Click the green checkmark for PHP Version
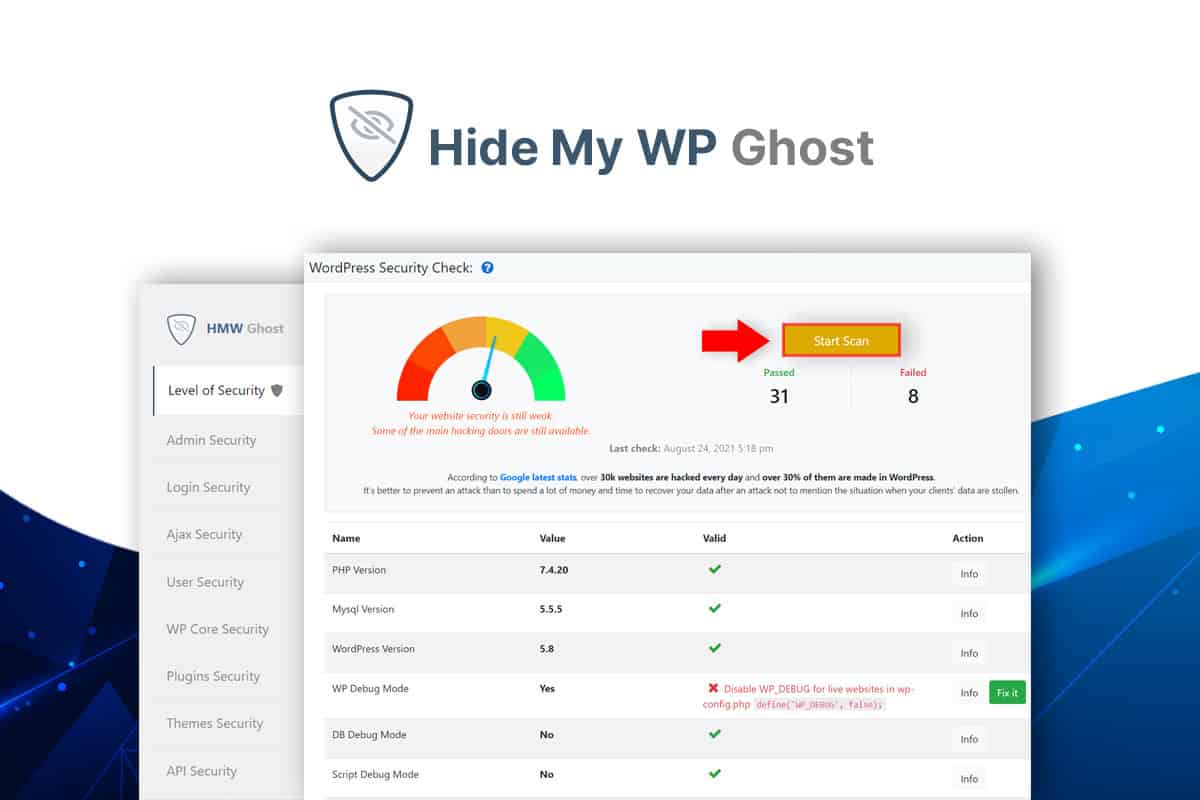 tap(714, 570)
